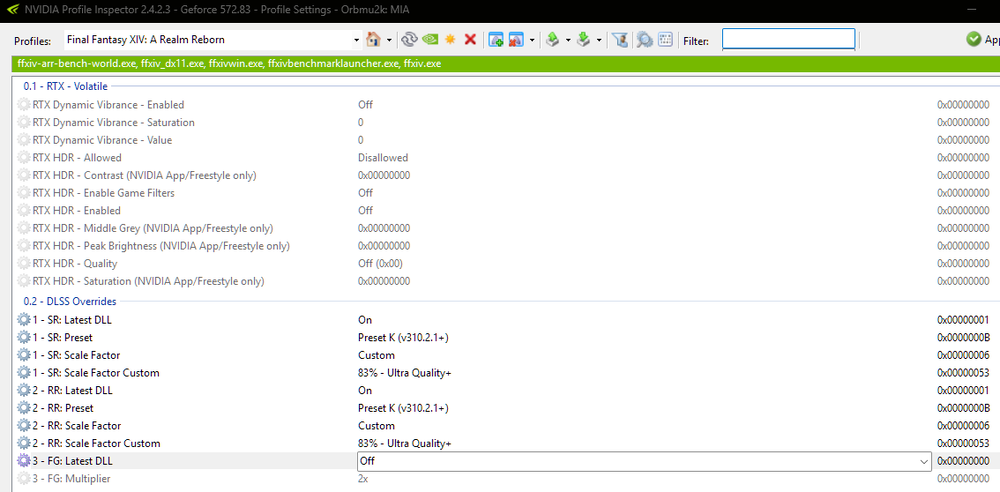Click Preset K value of RR: Preset

pyautogui.click(x=403, y=408)
